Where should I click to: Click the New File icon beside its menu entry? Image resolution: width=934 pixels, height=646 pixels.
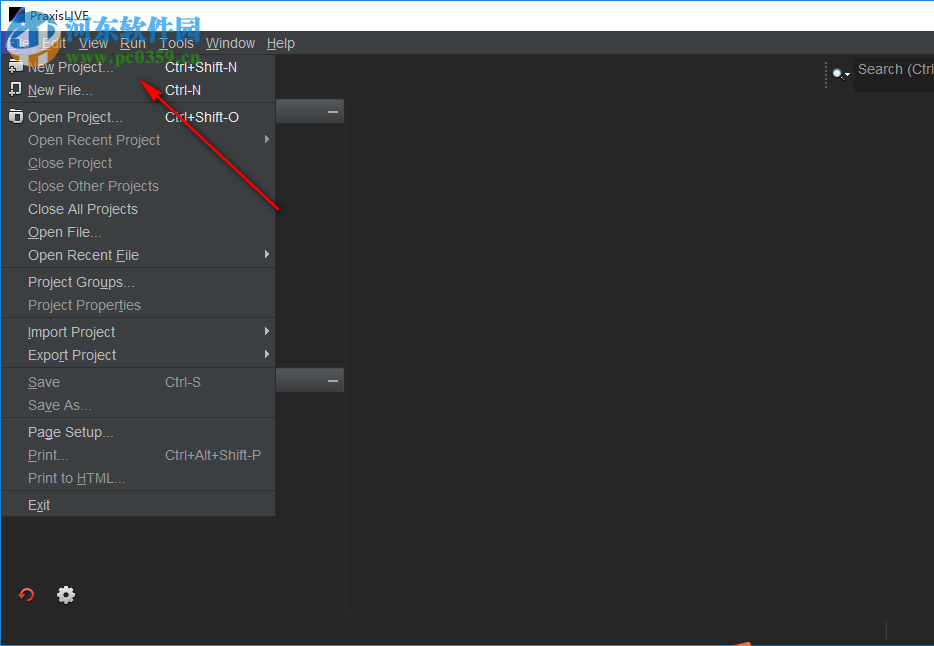coord(15,89)
